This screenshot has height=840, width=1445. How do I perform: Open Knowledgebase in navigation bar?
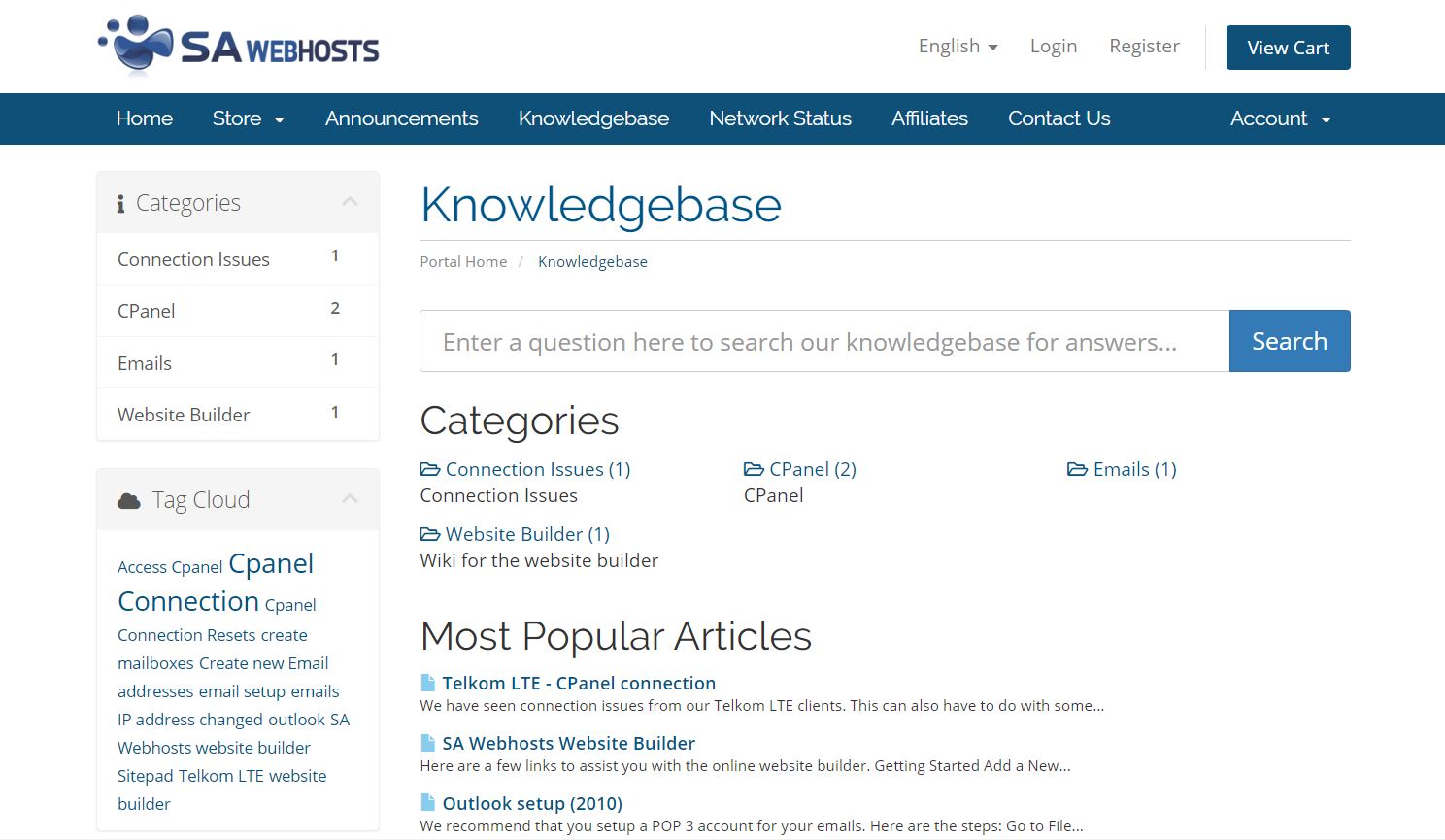pyautogui.click(x=593, y=118)
